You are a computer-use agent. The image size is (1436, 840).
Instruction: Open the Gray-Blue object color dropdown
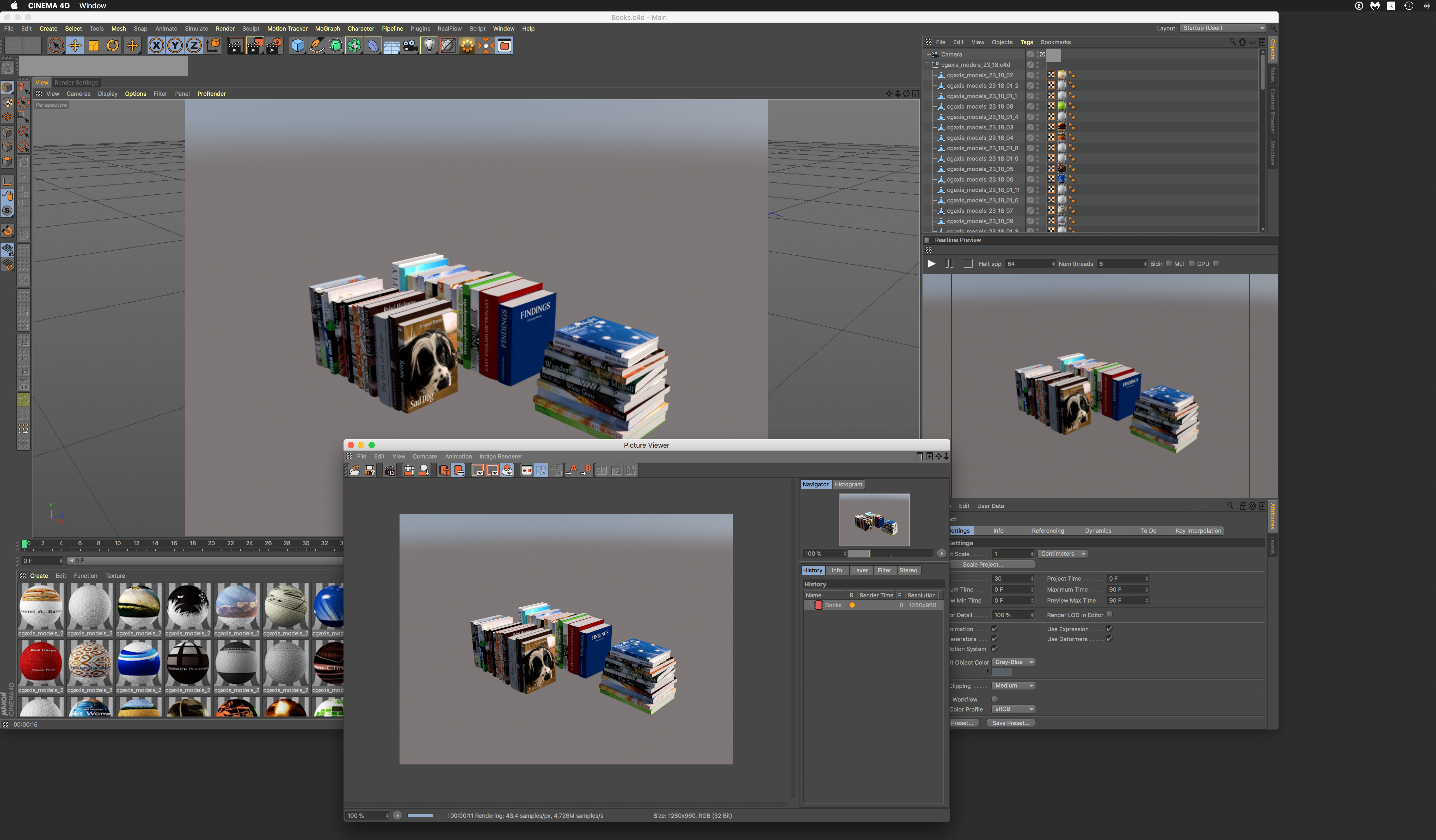(x=1013, y=662)
